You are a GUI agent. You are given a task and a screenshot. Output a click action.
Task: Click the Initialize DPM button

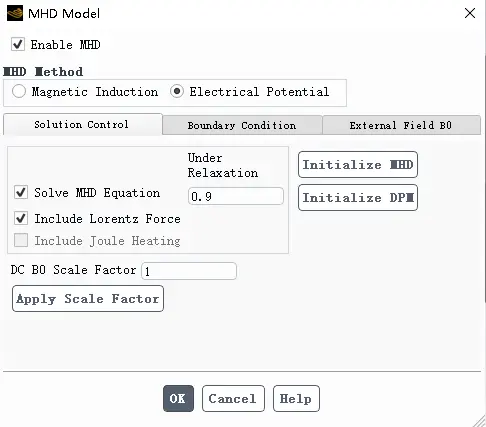coord(358,197)
